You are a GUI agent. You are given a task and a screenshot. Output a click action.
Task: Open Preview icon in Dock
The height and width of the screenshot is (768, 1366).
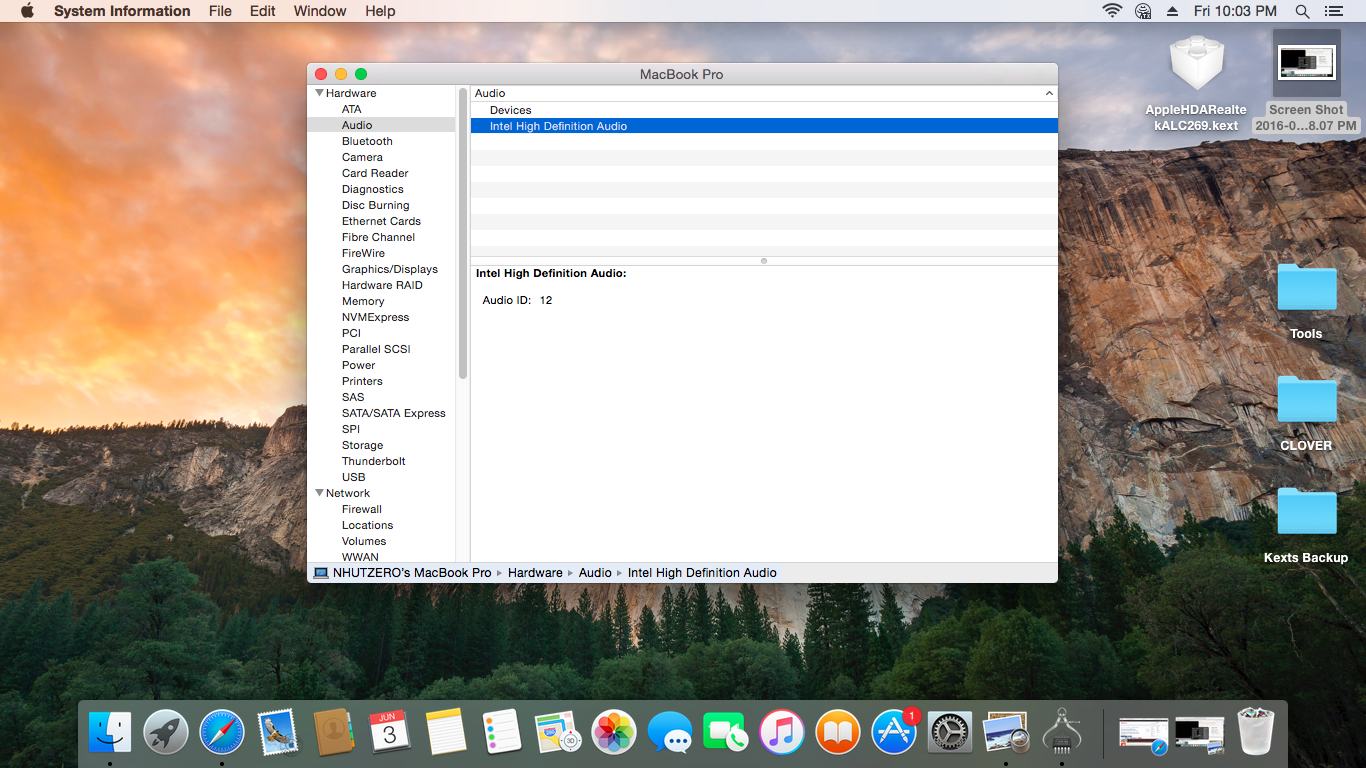[x=1006, y=732]
